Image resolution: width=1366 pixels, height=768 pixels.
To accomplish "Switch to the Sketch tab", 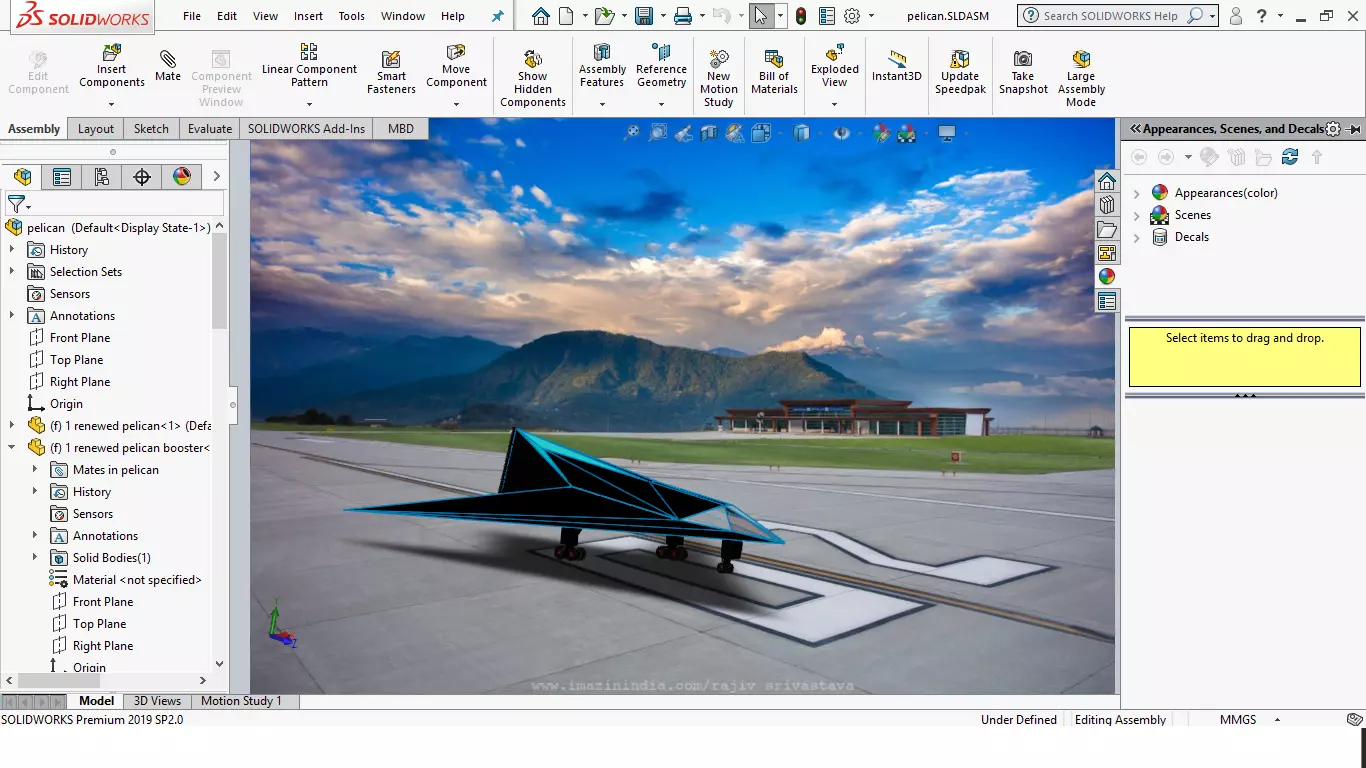I will 151,129.
